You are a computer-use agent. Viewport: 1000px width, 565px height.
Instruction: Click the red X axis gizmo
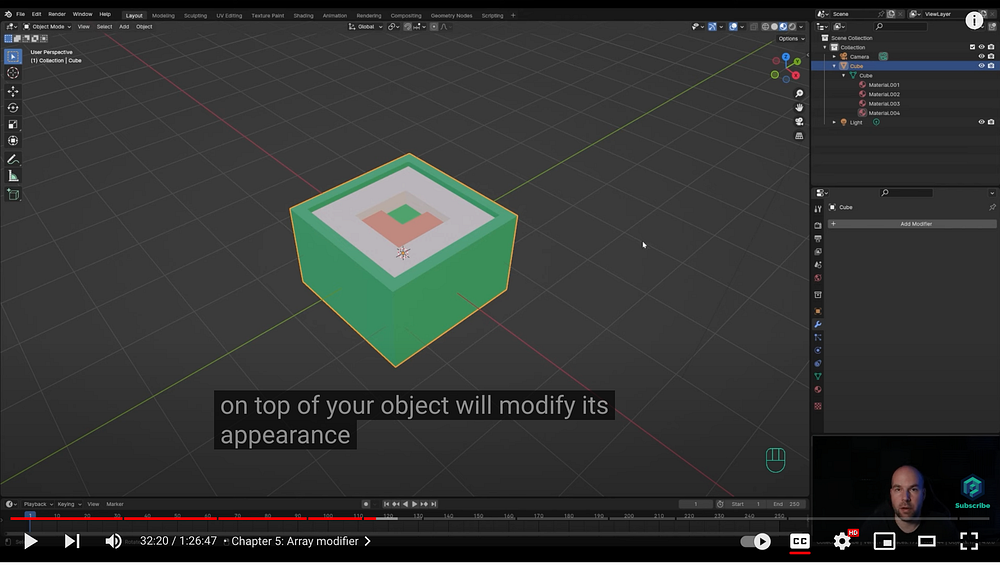pyautogui.click(x=796, y=75)
